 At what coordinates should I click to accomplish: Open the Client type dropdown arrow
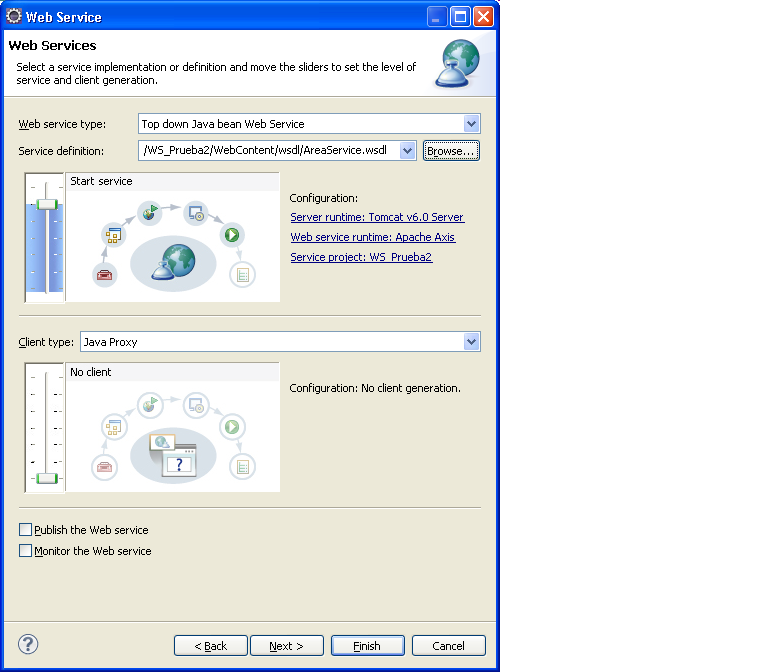point(471,342)
